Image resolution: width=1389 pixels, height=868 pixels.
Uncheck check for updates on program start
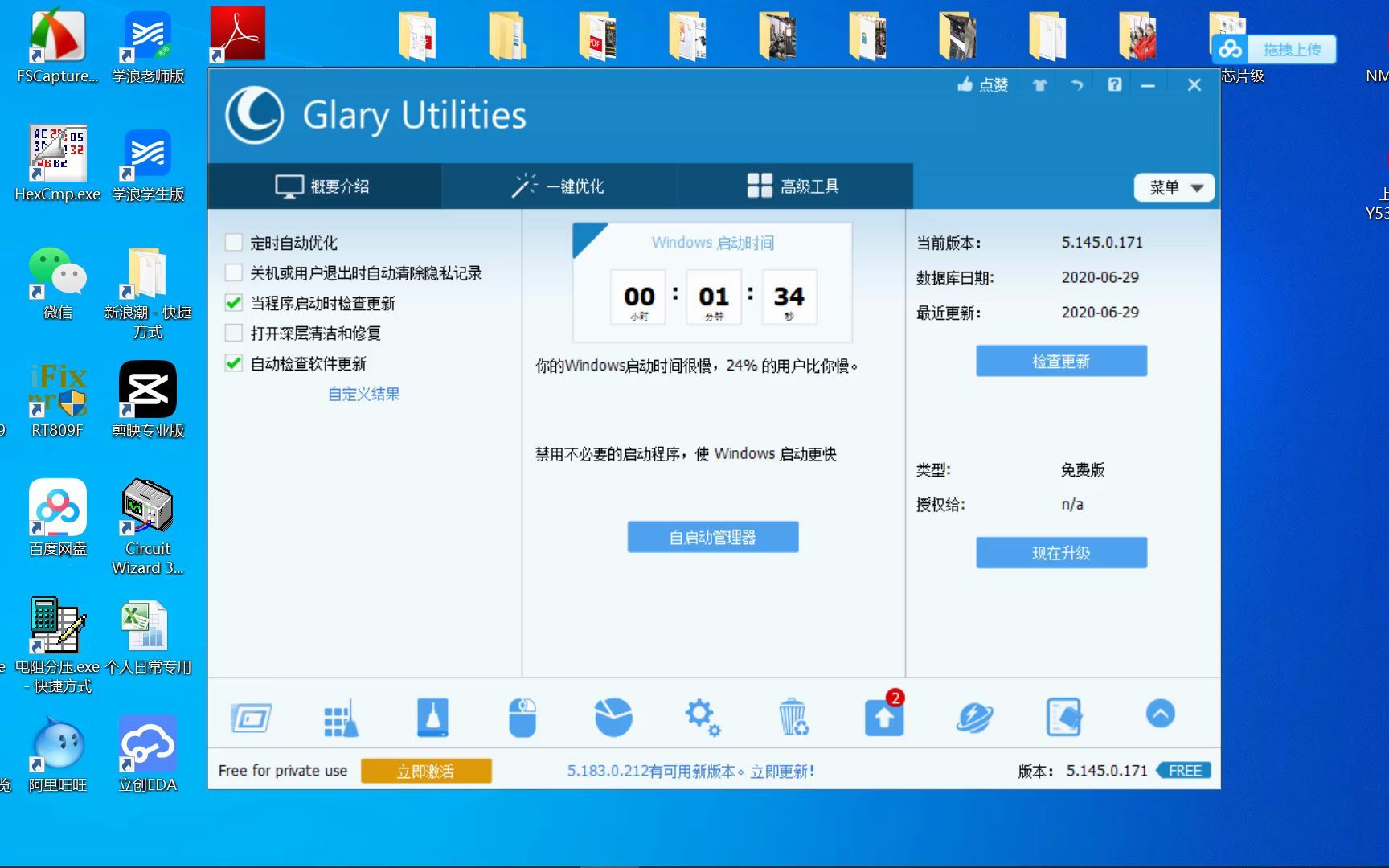coord(234,303)
